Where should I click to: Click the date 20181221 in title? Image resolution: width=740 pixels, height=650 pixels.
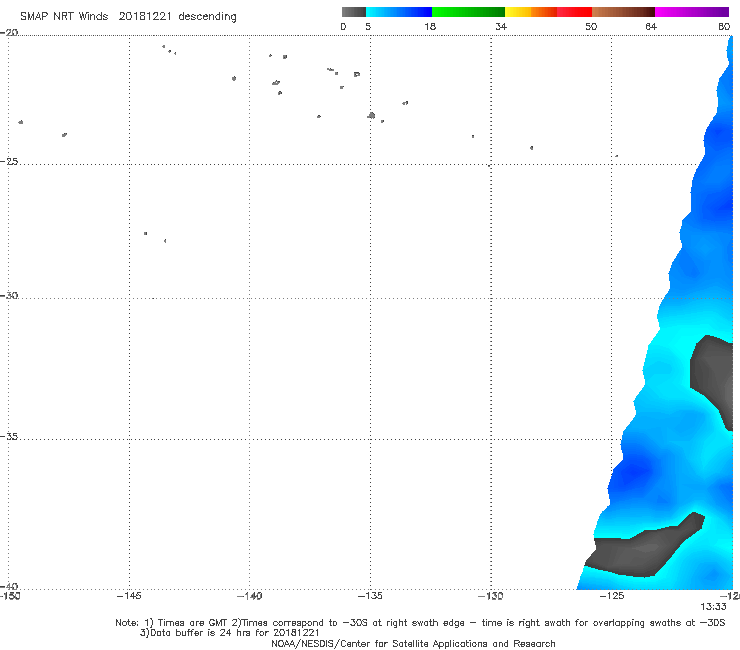pos(144,17)
